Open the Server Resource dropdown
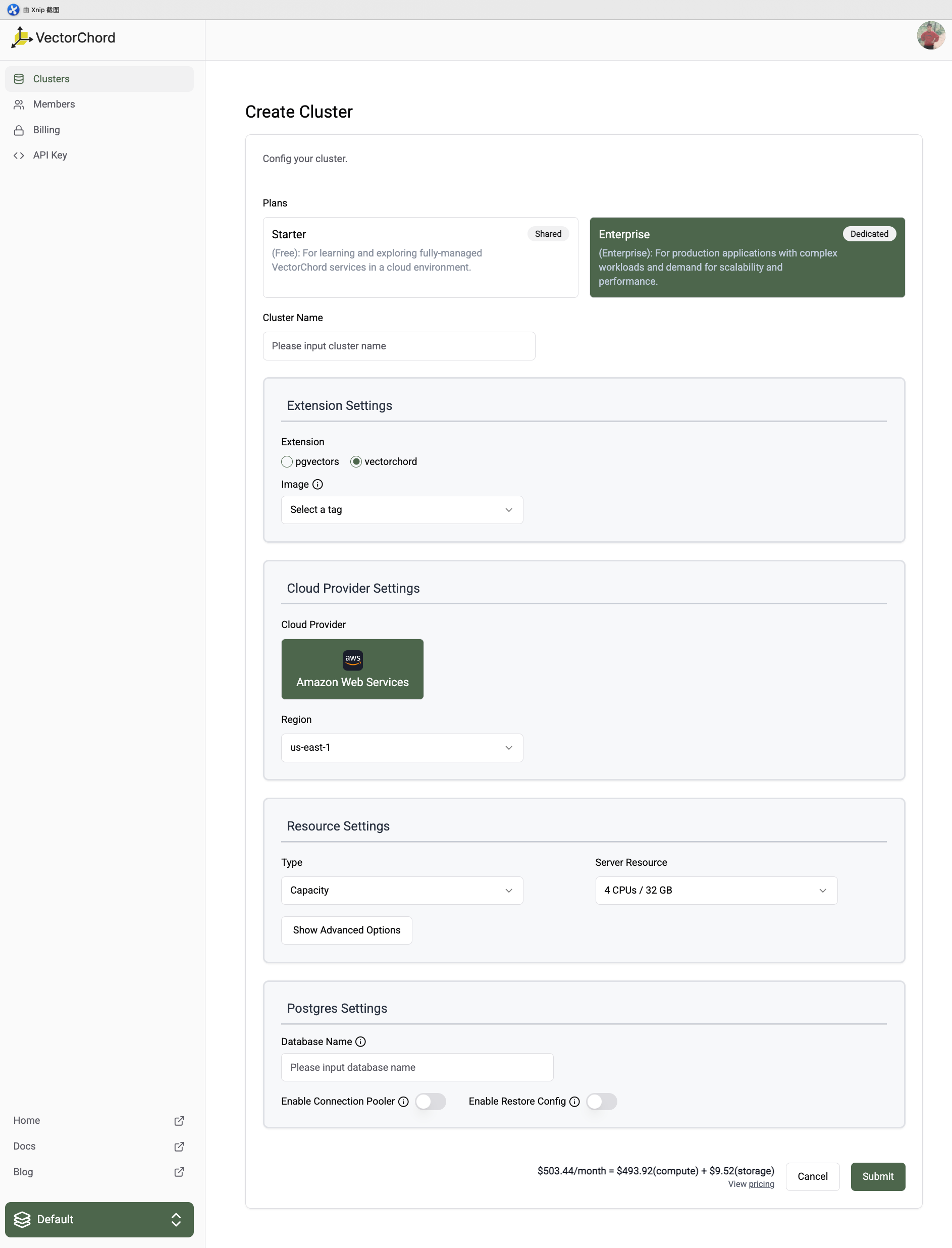The width and height of the screenshot is (952, 1248). pos(716,891)
